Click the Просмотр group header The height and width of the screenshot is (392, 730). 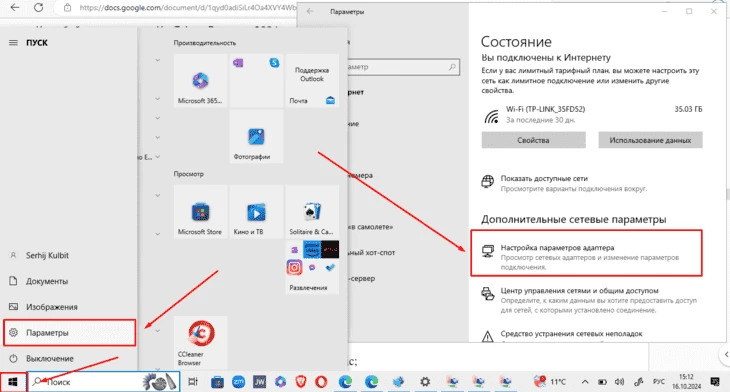(x=189, y=174)
